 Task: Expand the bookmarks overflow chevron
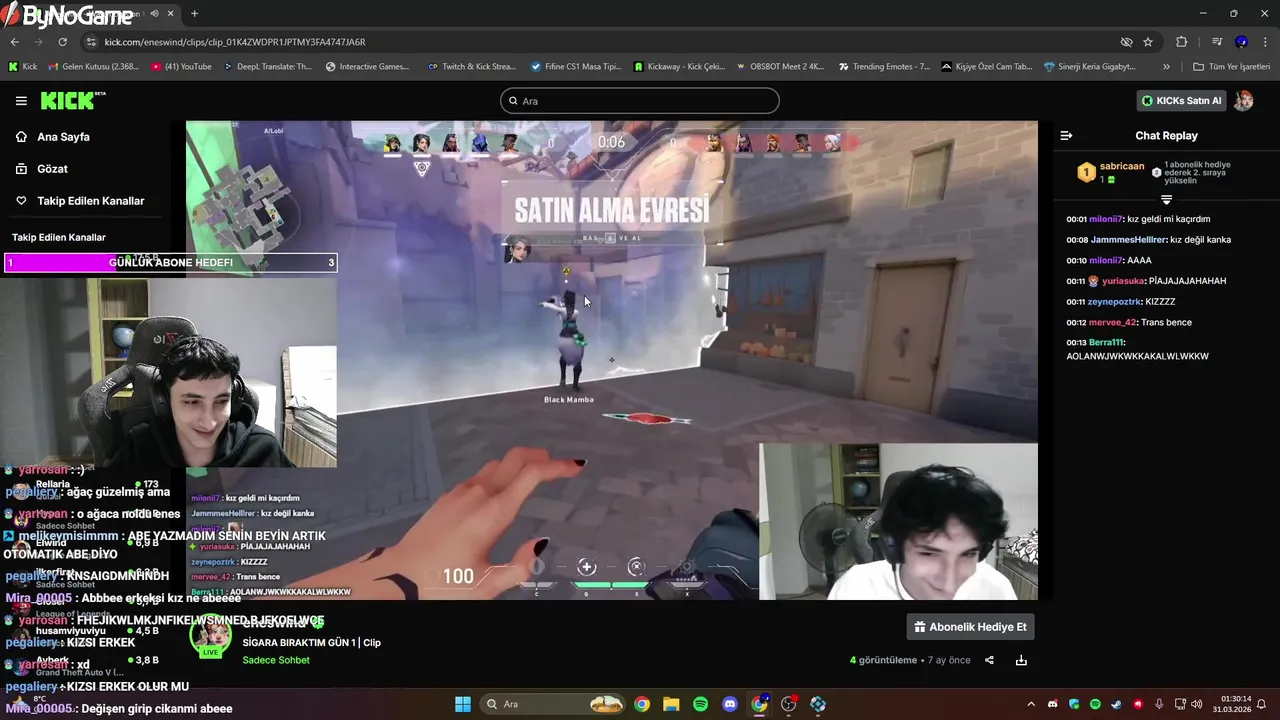[x=1166, y=67]
